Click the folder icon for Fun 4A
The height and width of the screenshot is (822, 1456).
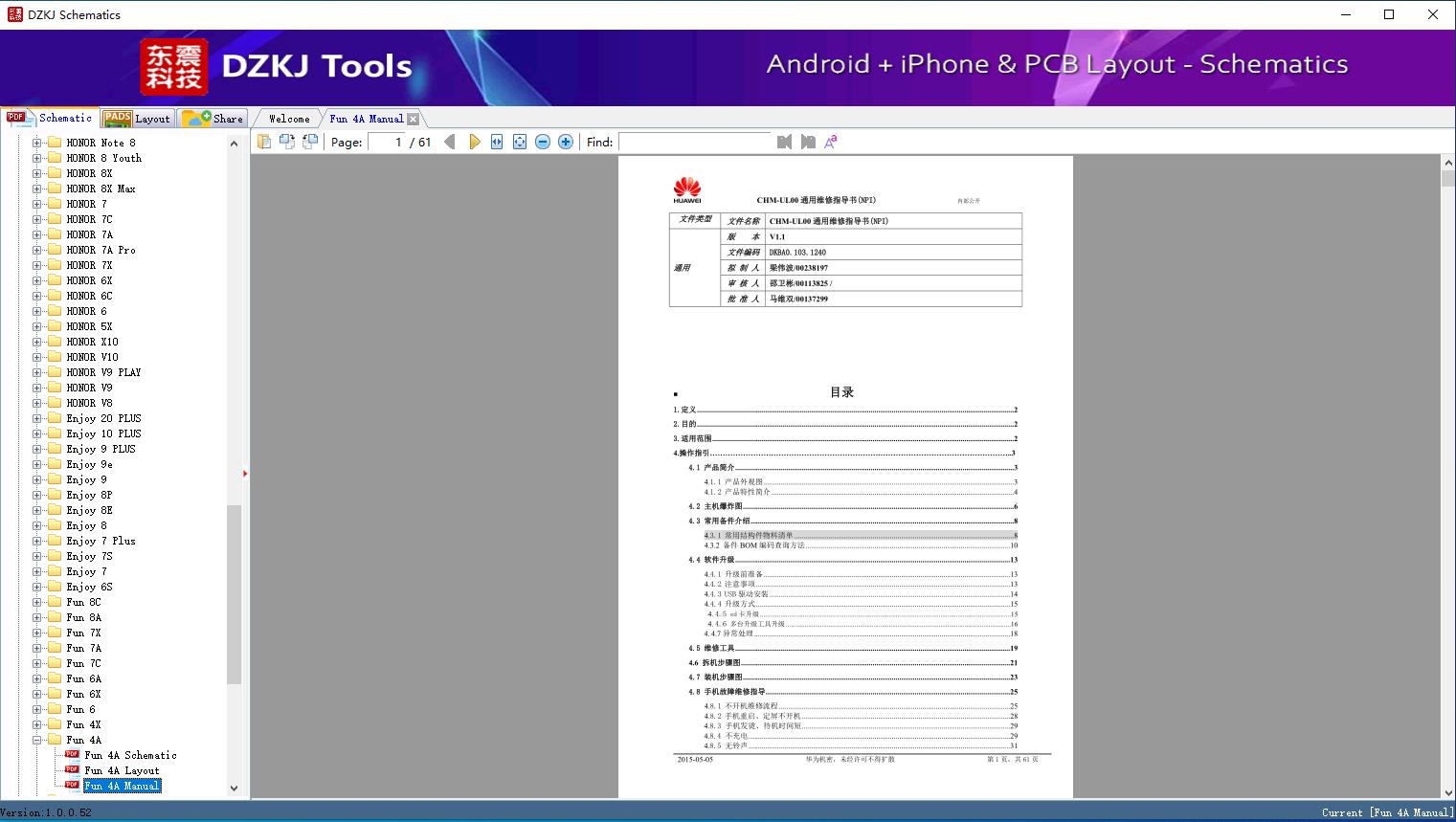point(55,740)
